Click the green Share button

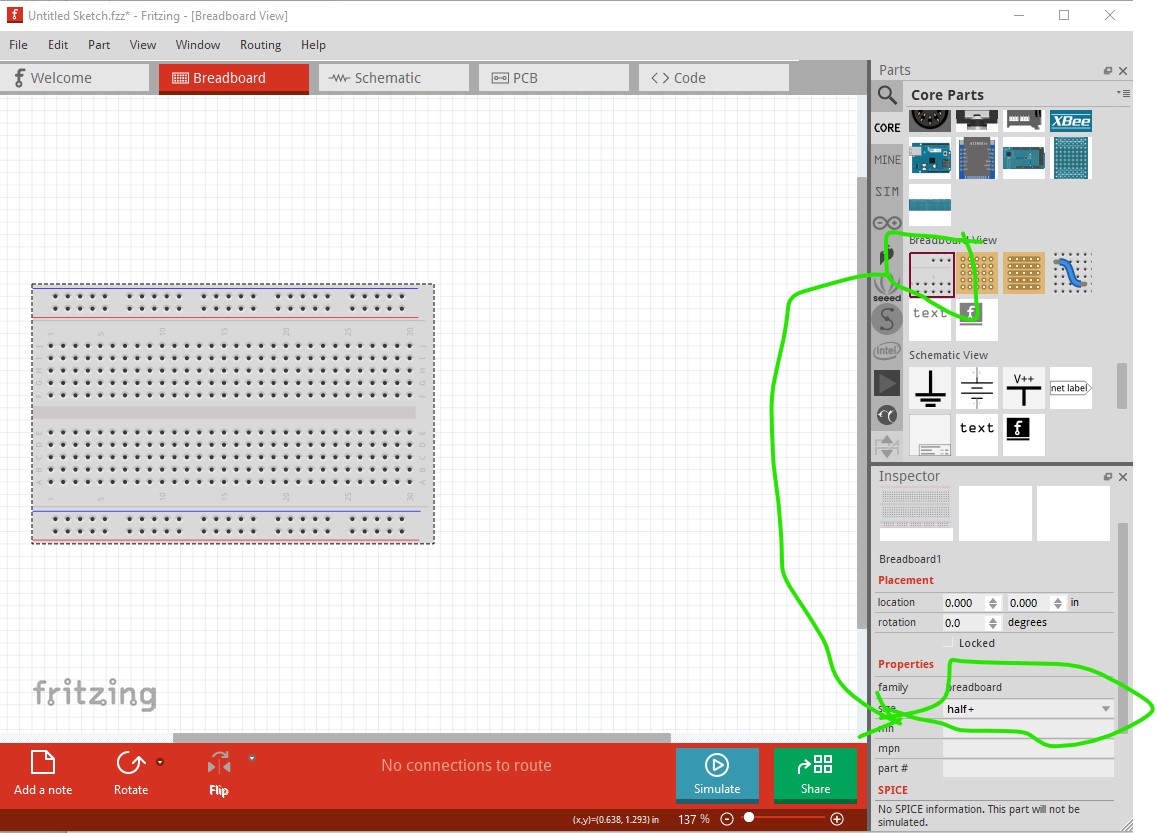[815, 774]
